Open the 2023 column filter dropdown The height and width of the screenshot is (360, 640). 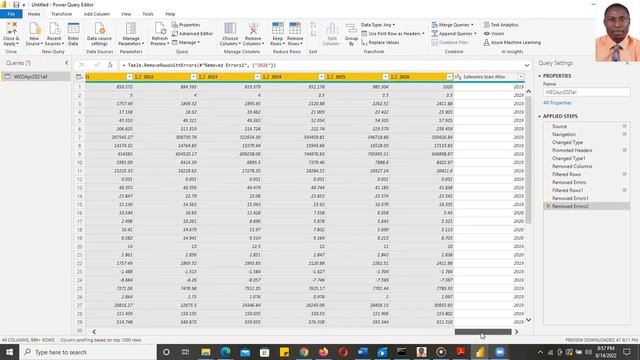257,77
